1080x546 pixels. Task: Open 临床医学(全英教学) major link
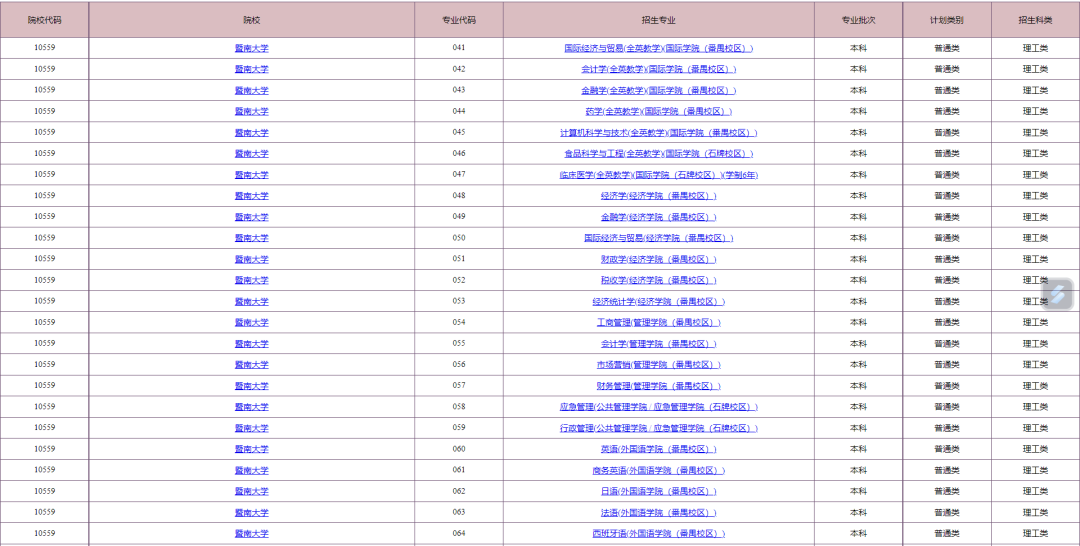coord(658,175)
